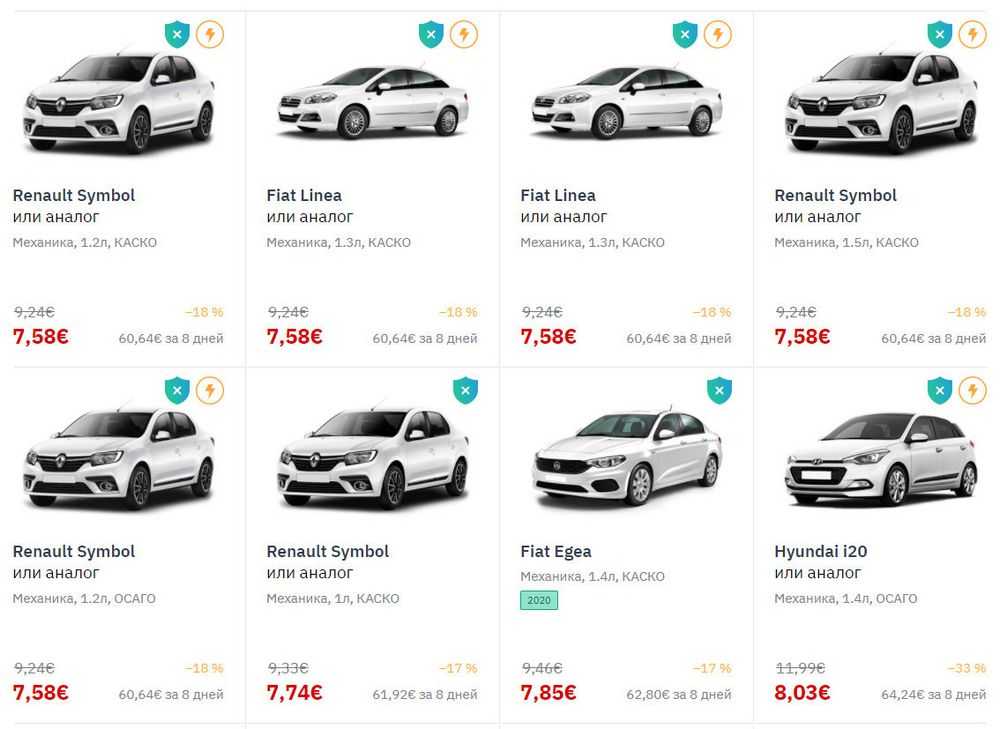Screen dimensions: 1000x729
Task: Select the 7,85€ price on Fiat Egea
Action: coord(549,692)
